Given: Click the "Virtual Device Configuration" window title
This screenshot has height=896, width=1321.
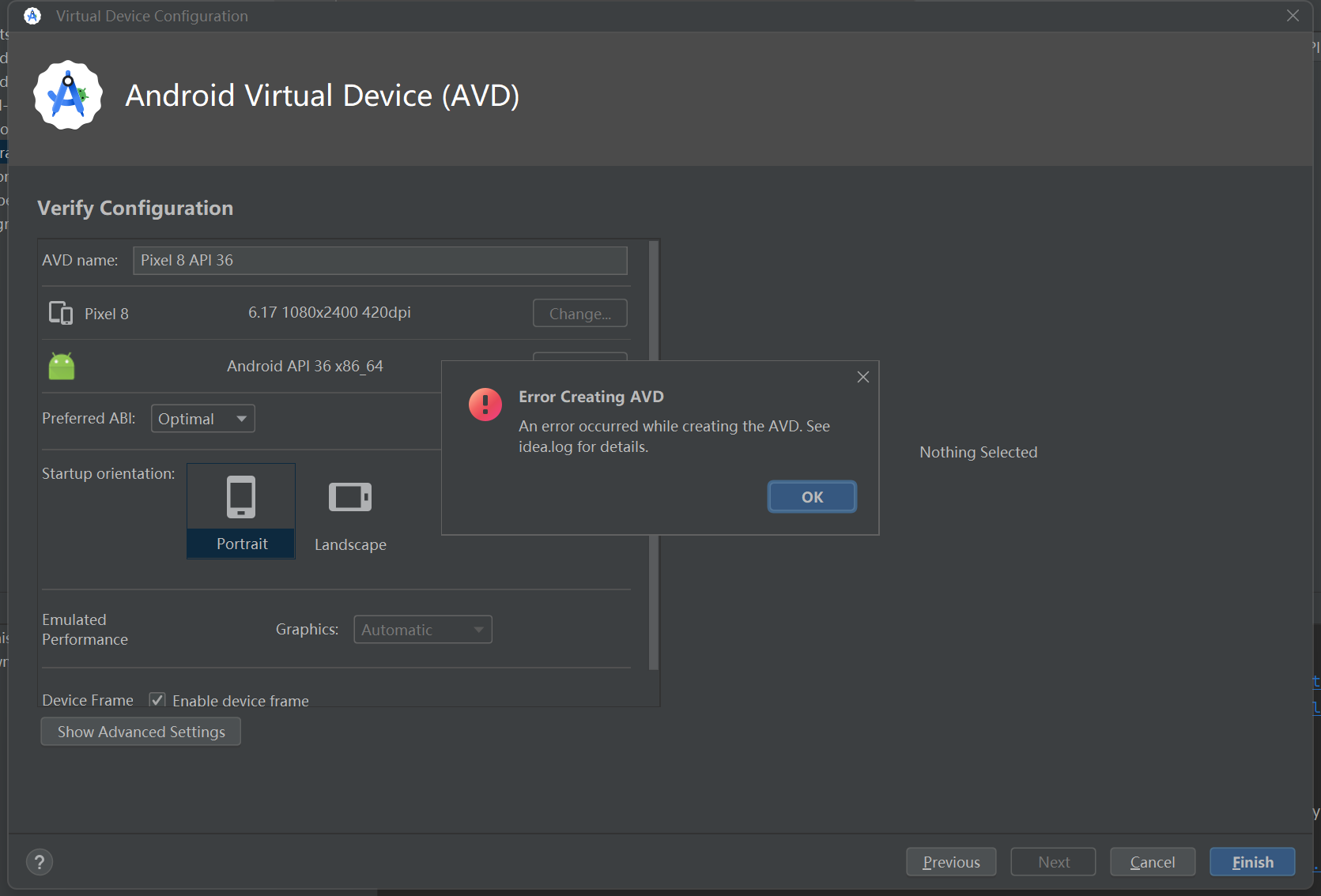Looking at the screenshot, I should click(x=152, y=16).
